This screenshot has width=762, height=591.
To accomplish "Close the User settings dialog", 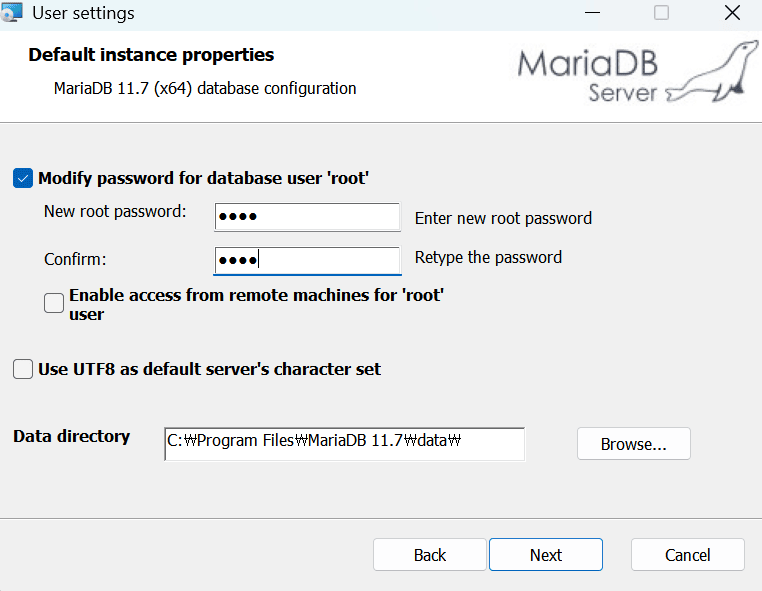I will coord(733,14).
